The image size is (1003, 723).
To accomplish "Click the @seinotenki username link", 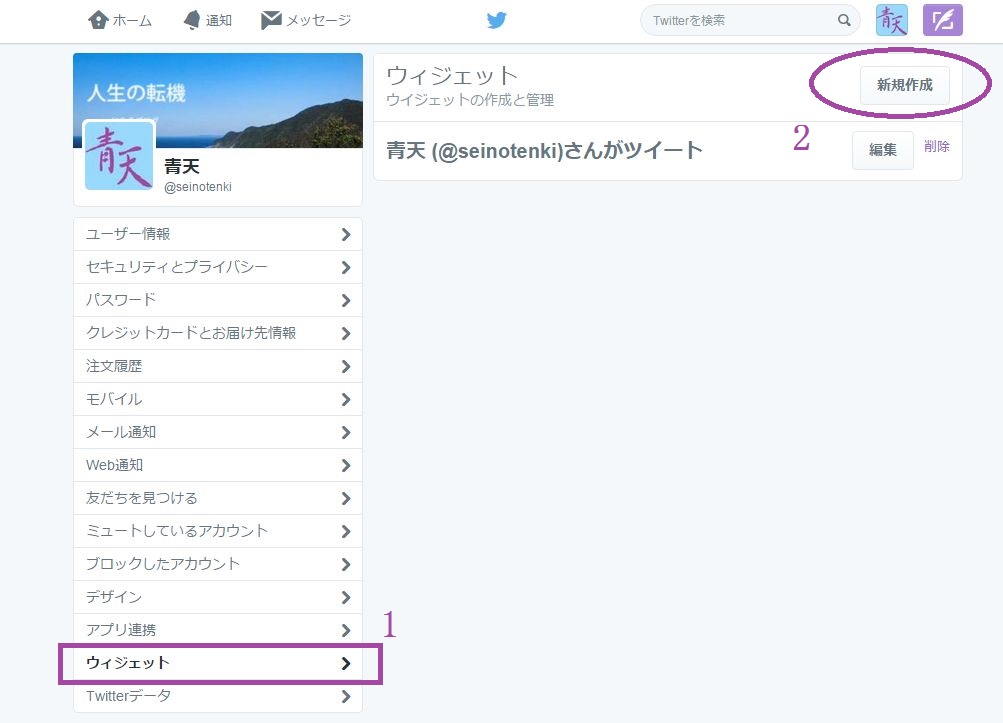I will pyautogui.click(x=198, y=187).
